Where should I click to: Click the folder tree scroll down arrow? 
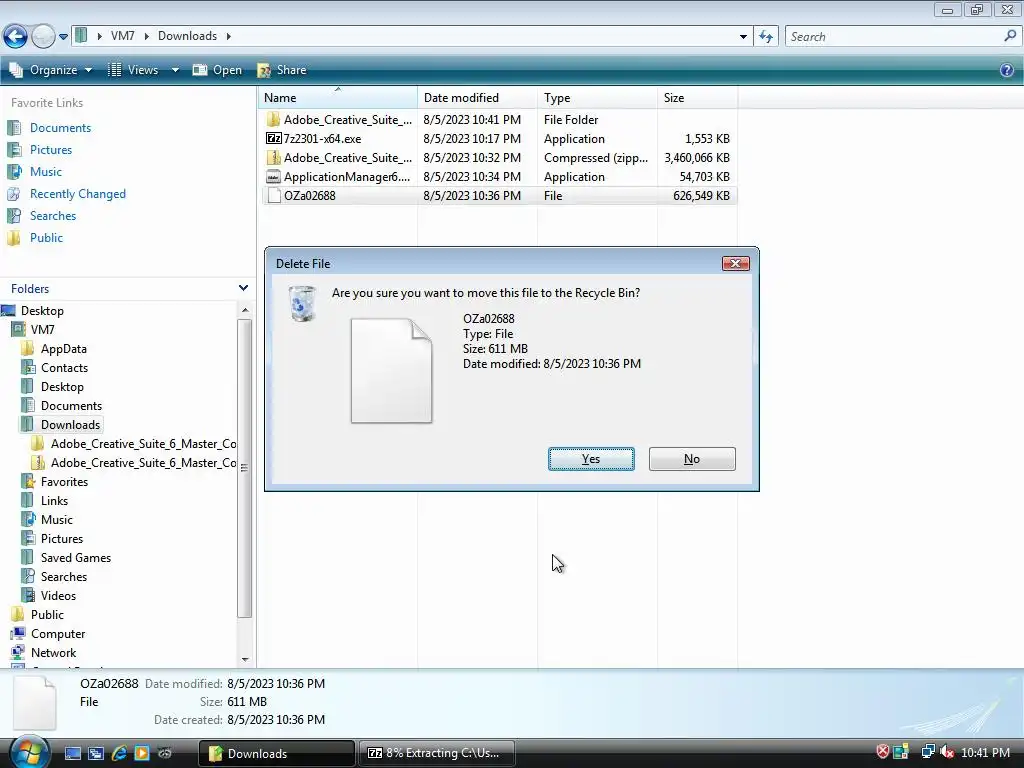click(245, 660)
